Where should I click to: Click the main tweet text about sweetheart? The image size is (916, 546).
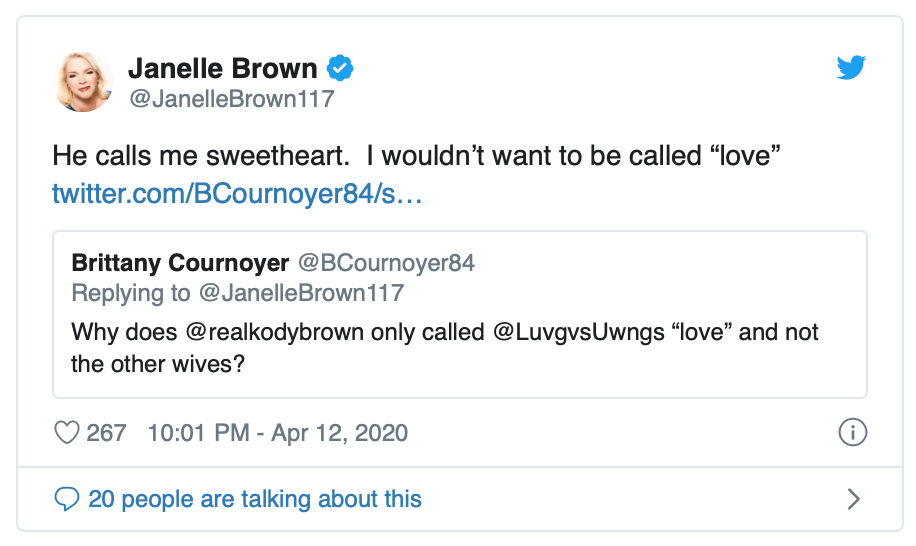(415, 157)
